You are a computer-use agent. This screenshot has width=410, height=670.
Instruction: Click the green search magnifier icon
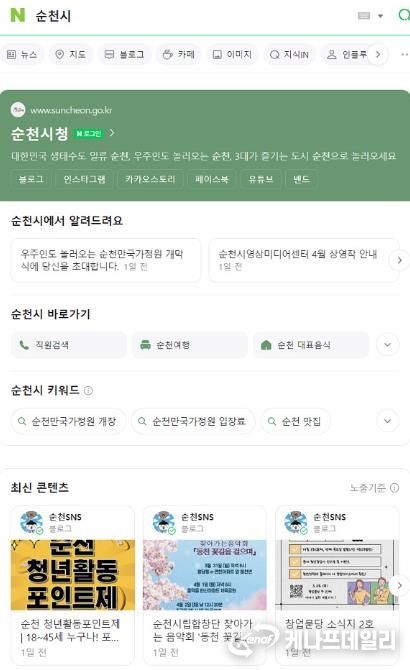pos(404,15)
